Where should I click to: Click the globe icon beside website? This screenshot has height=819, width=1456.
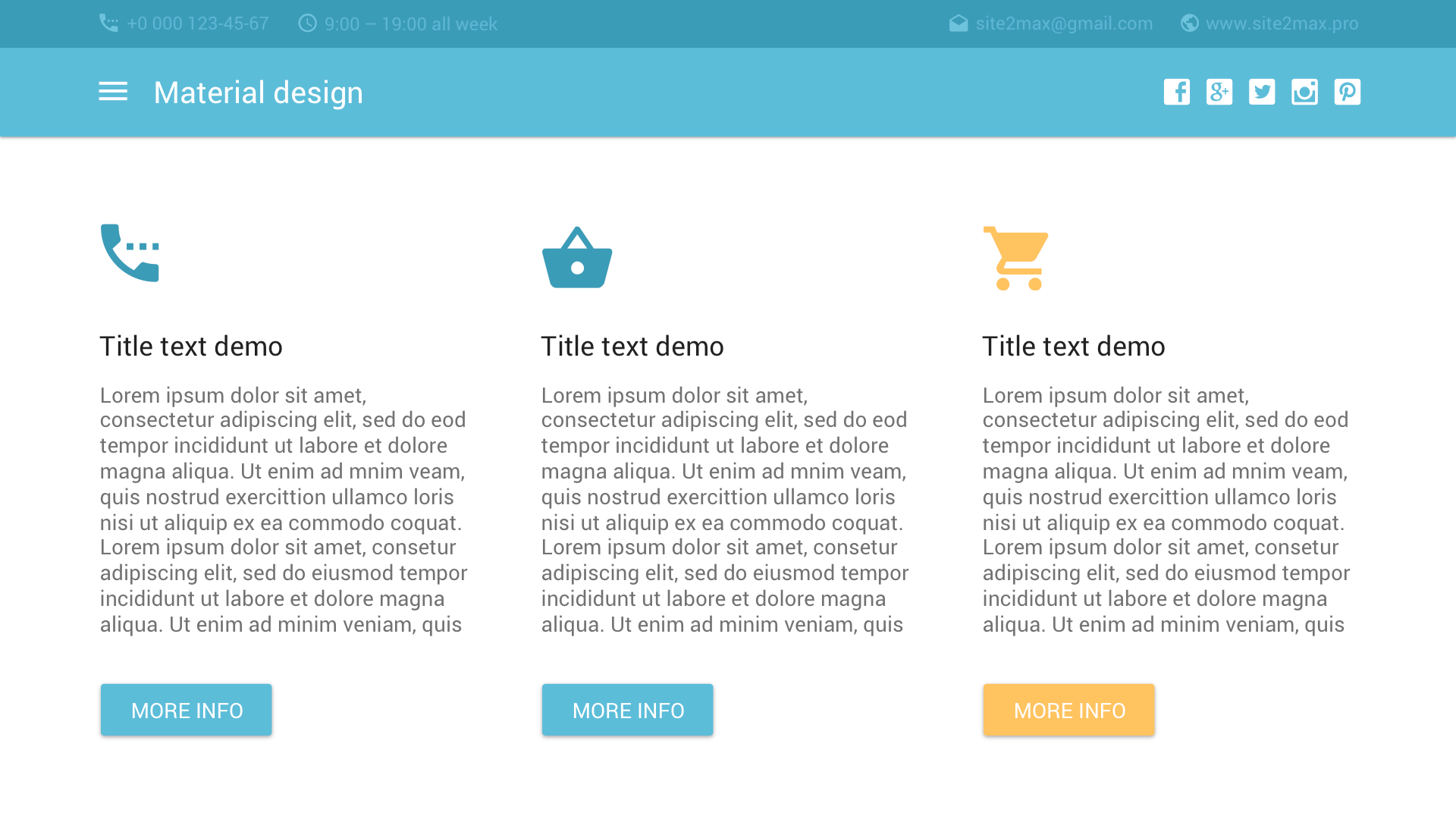1189,24
